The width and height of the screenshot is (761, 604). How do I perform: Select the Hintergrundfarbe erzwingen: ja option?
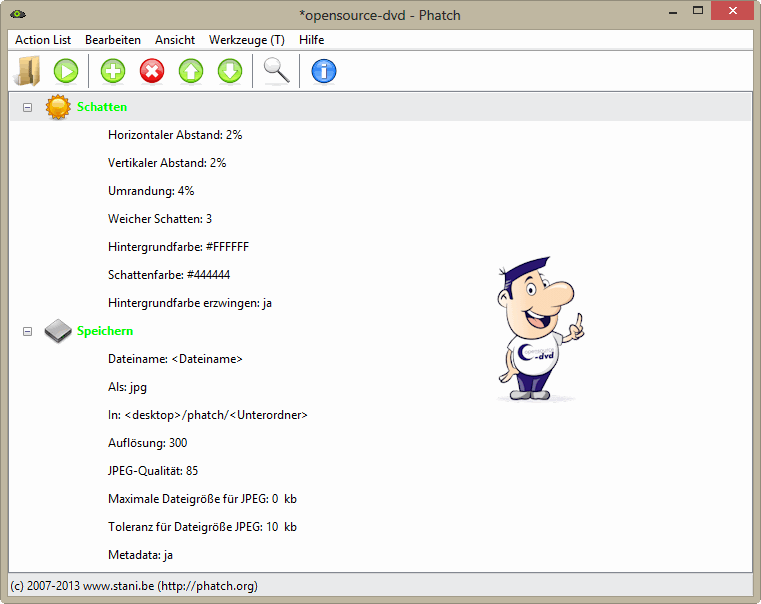190,303
